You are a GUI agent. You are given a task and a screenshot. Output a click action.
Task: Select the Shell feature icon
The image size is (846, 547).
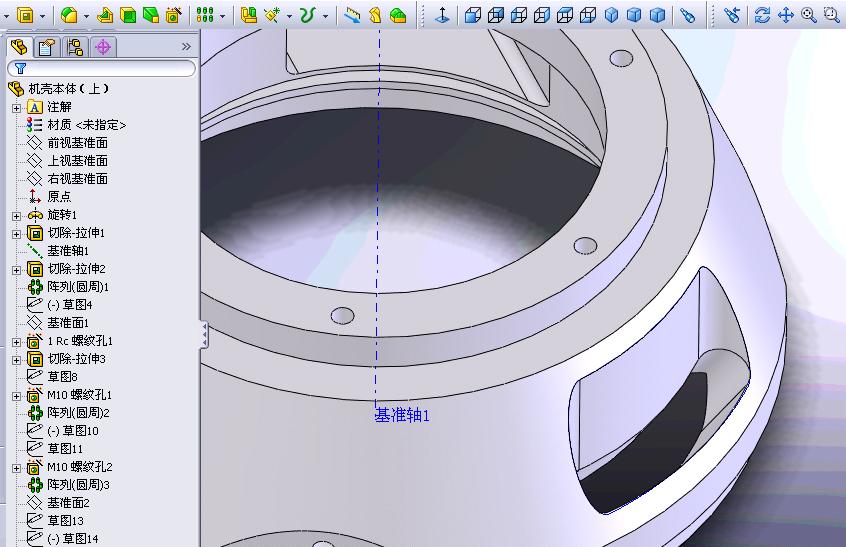(x=128, y=15)
